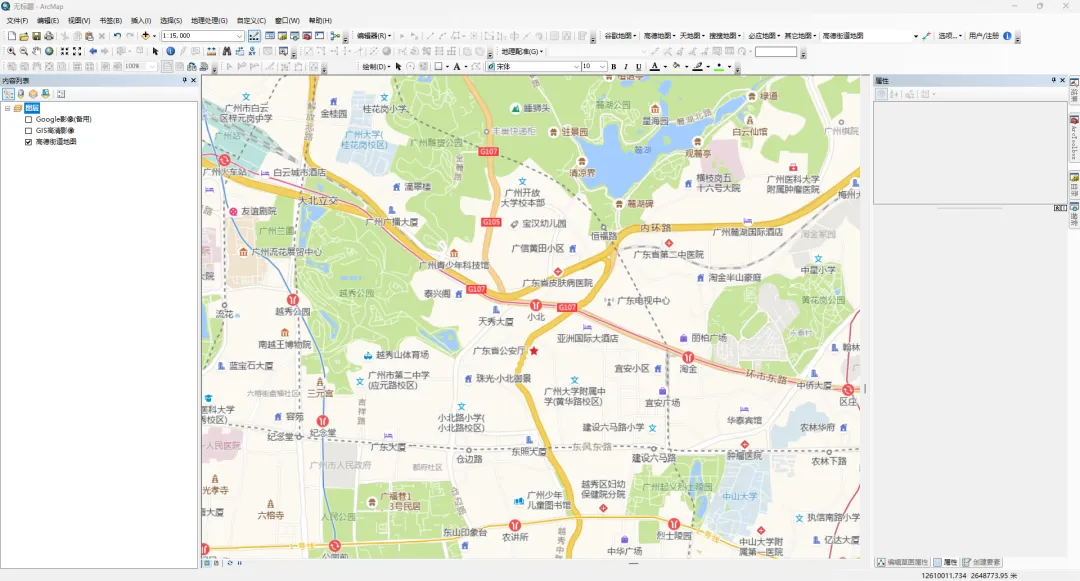Open the font name 宋体 dropdown
The image size is (1080, 581).
pyautogui.click(x=576, y=67)
